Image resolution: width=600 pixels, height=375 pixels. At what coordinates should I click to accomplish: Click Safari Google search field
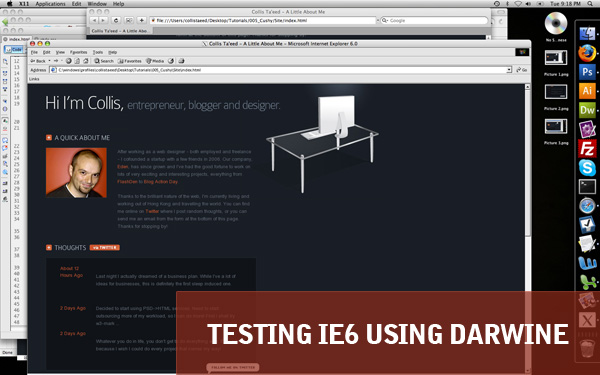(x=434, y=20)
